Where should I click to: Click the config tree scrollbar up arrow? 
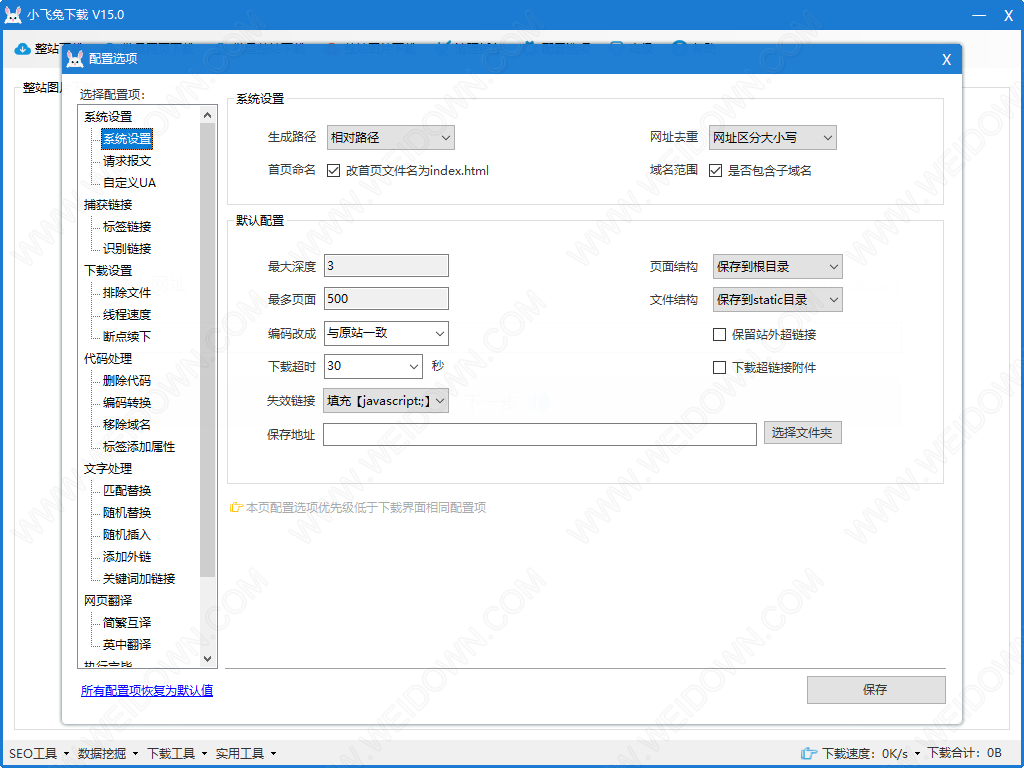(x=208, y=115)
